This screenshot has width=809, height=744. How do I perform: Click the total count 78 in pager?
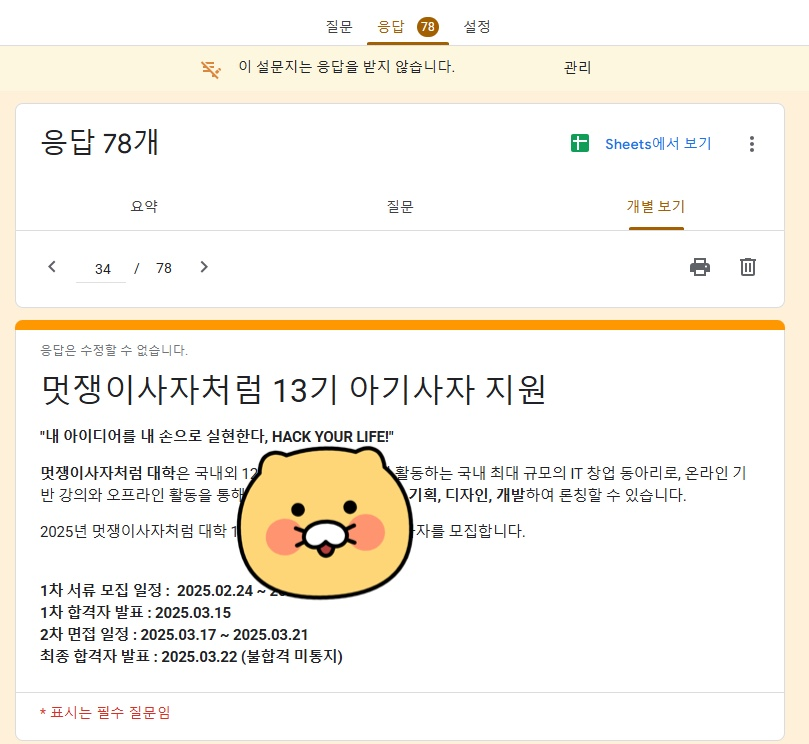(164, 268)
